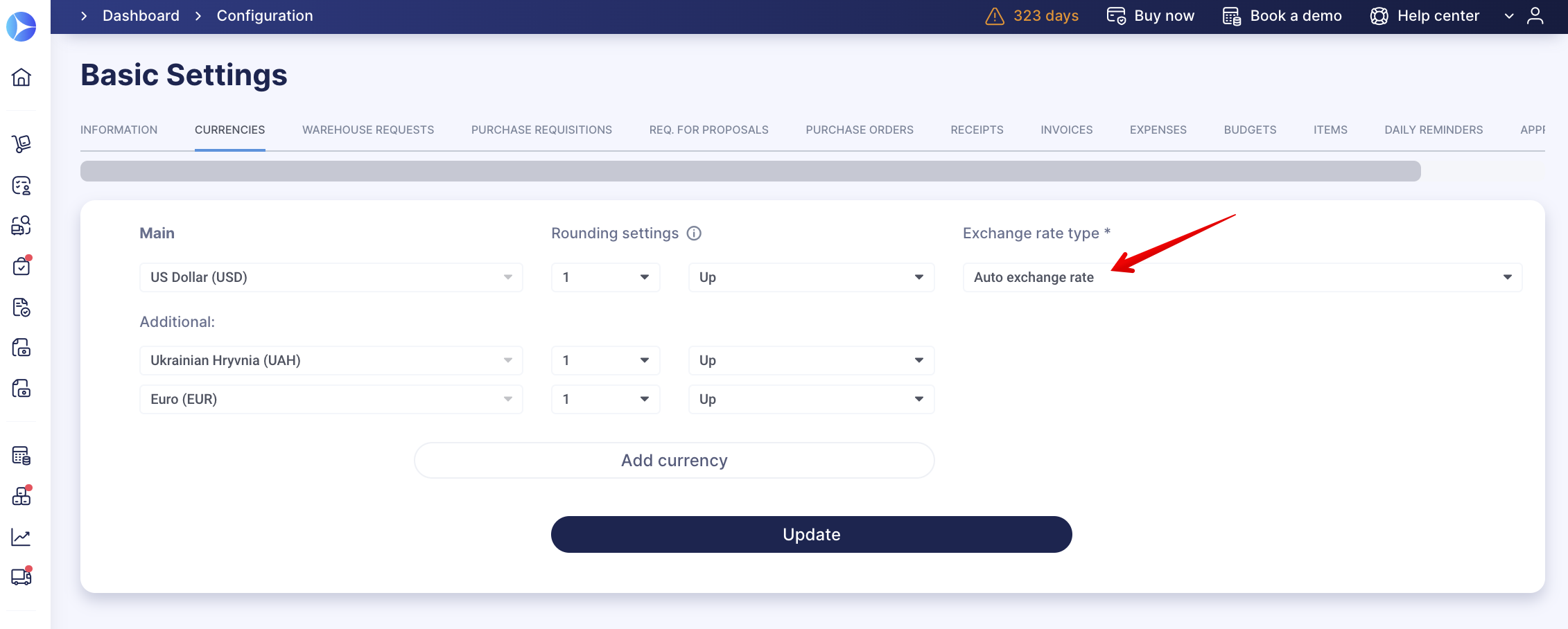1568x629 pixels.
Task: Open the stacked boxes inventory sidebar icon
Action: point(21,496)
